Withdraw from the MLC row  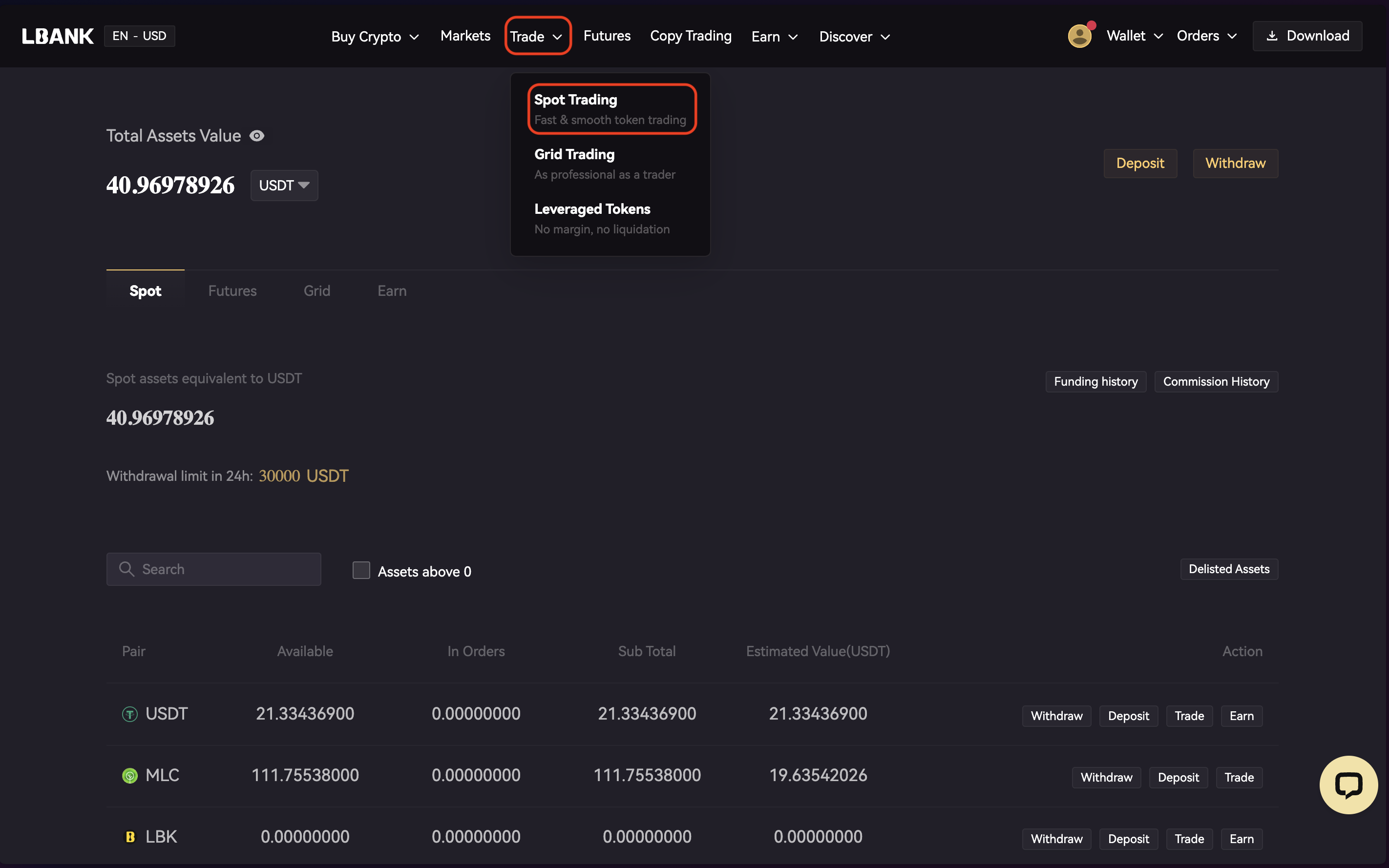pos(1106,777)
